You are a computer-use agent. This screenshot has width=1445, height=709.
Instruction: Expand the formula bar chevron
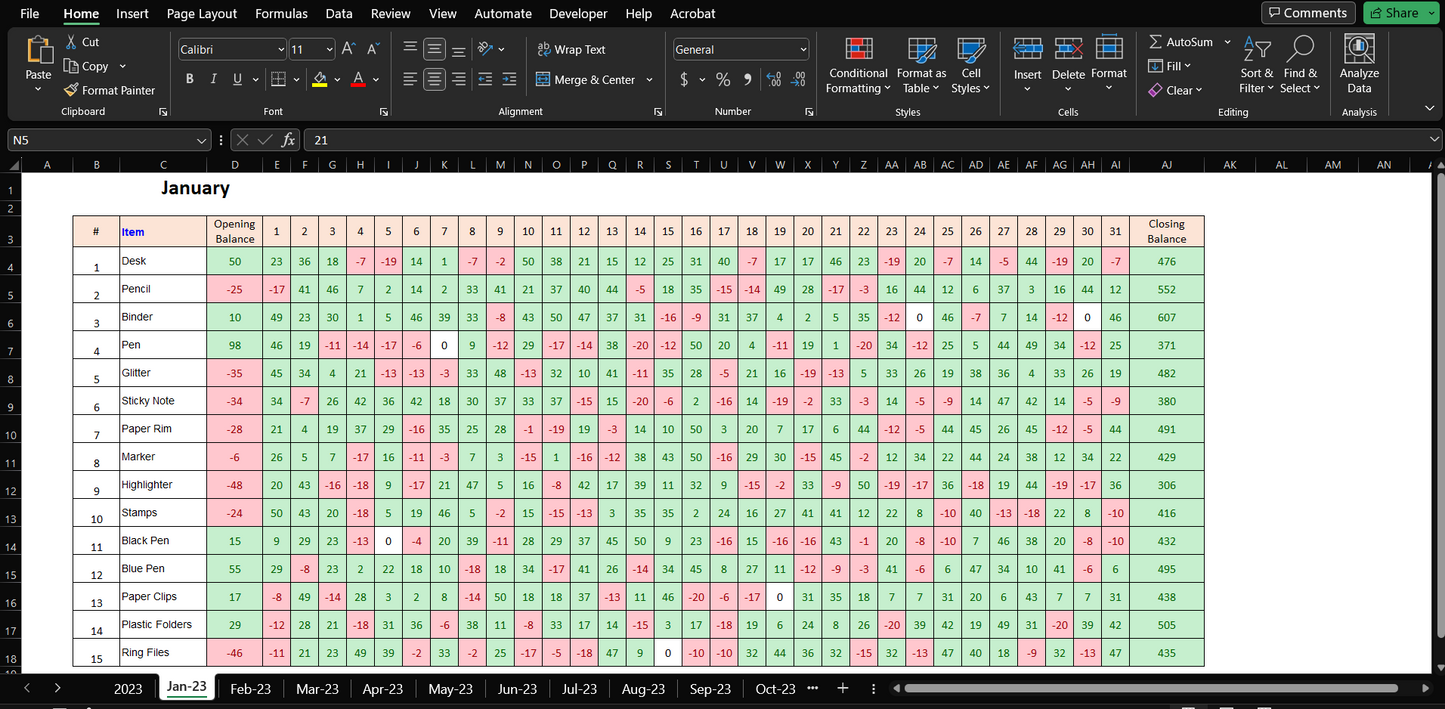(1435, 140)
